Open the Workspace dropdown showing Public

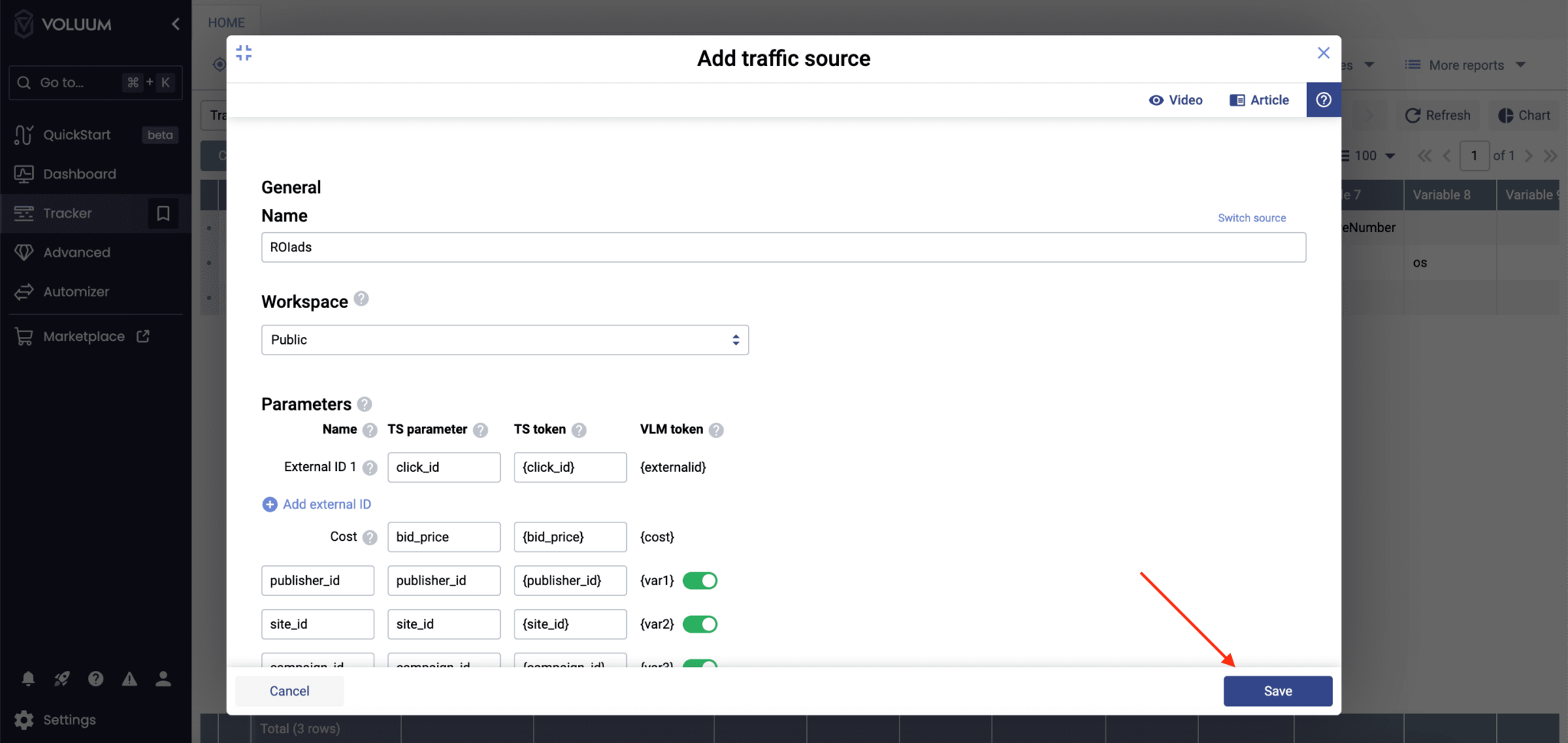coord(505,339)
